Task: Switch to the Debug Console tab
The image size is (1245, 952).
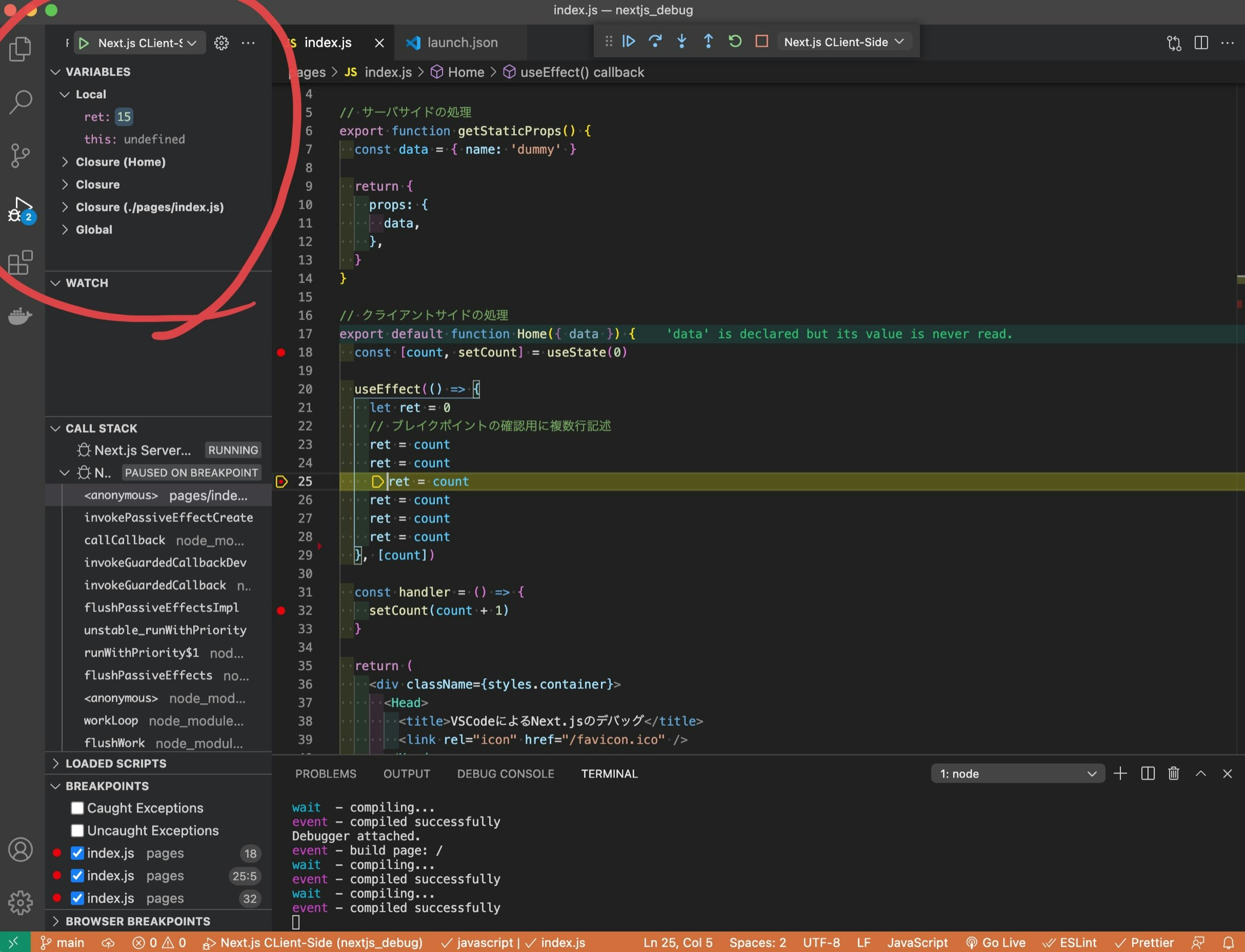Action: point(505,774)
